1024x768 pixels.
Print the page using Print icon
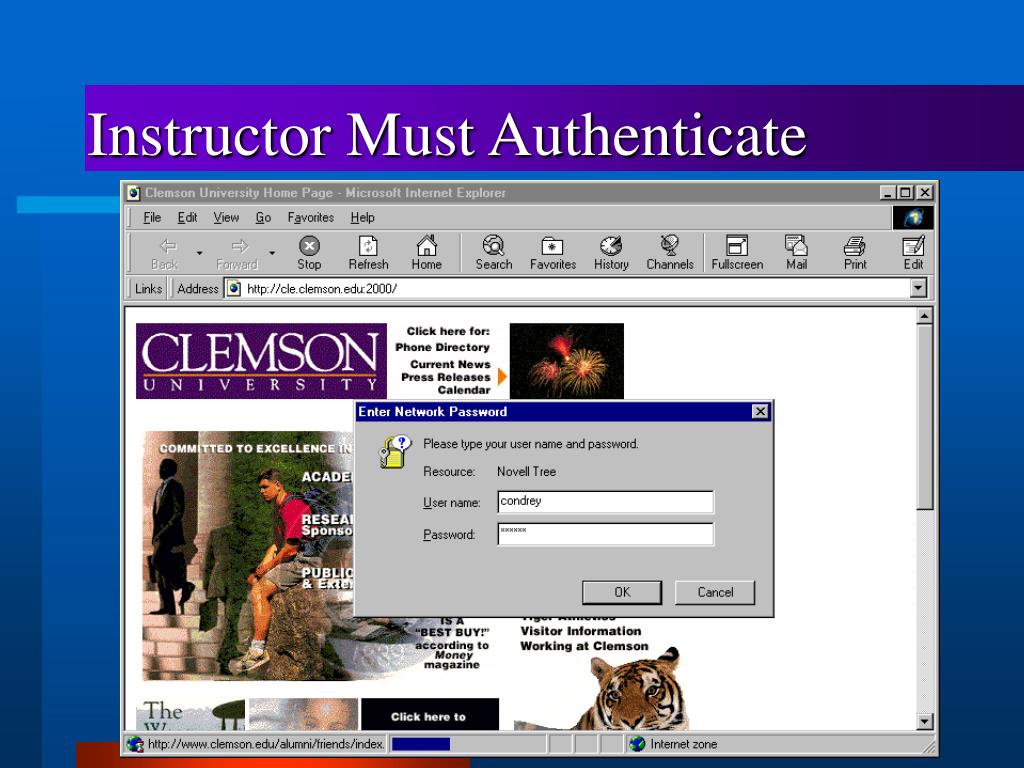click(855, 246)
